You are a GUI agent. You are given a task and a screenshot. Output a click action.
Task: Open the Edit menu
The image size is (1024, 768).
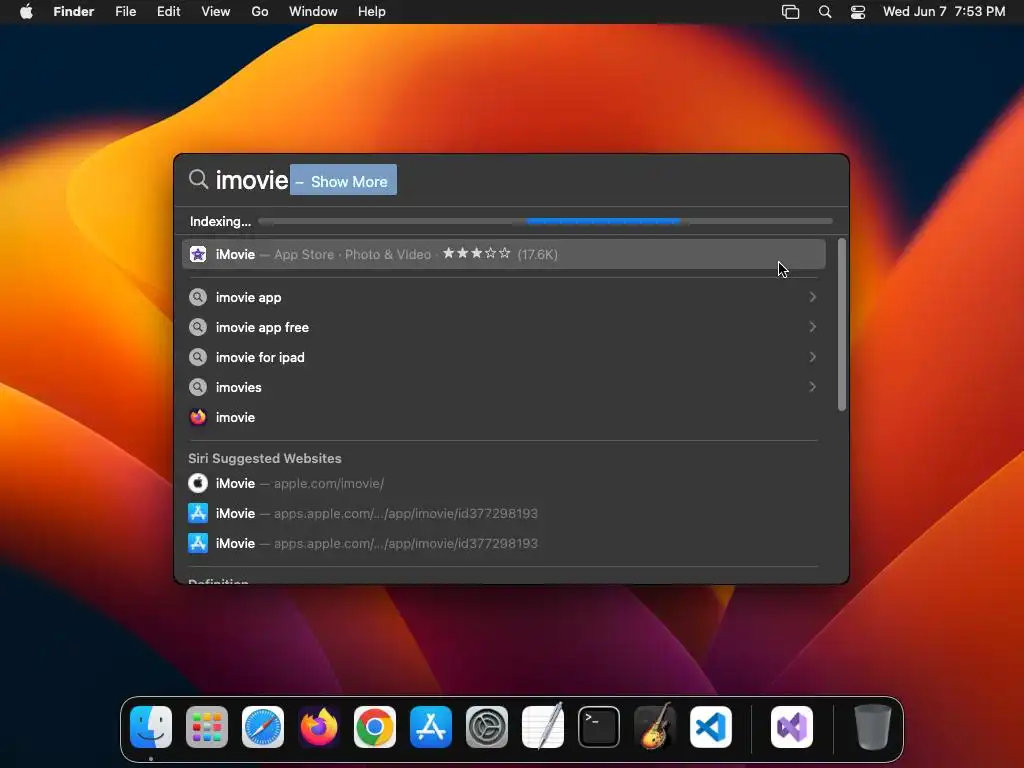(168, 12)
